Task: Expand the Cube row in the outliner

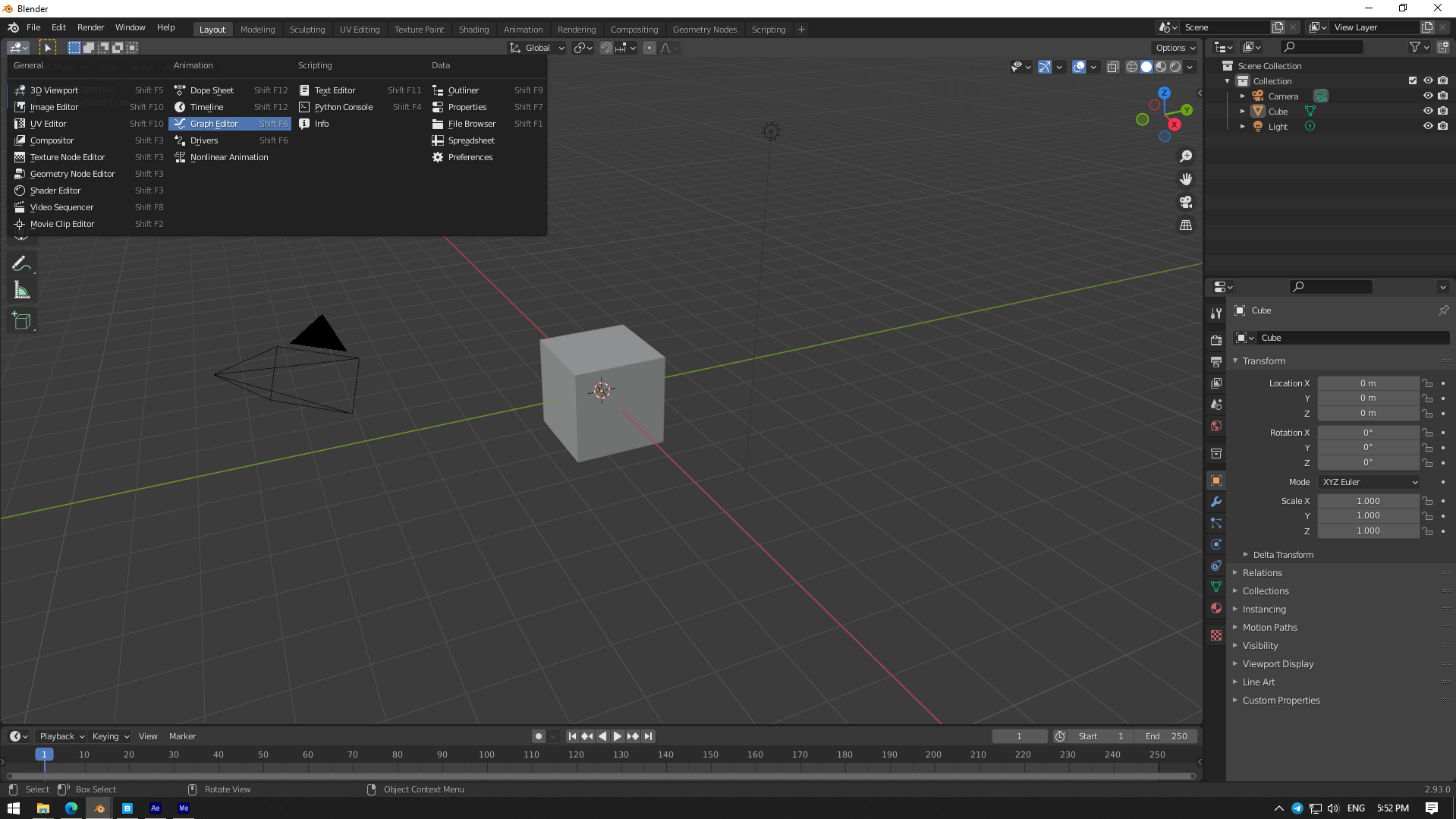Action: (1243, 111)
